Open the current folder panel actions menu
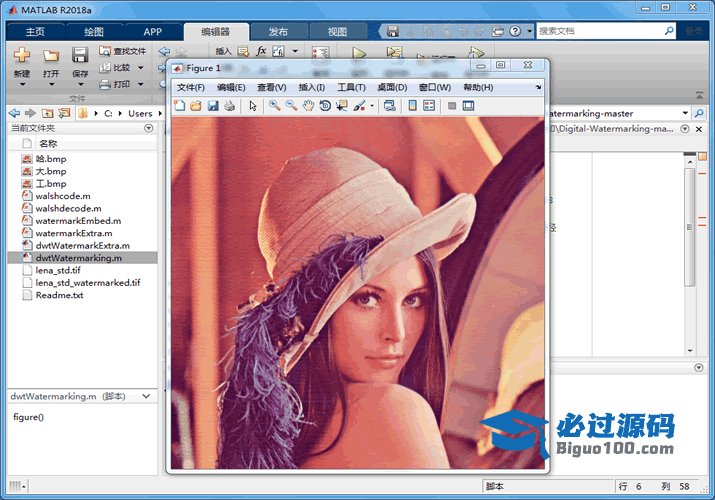Screen dimensions: 715x500 coord(149,128)
